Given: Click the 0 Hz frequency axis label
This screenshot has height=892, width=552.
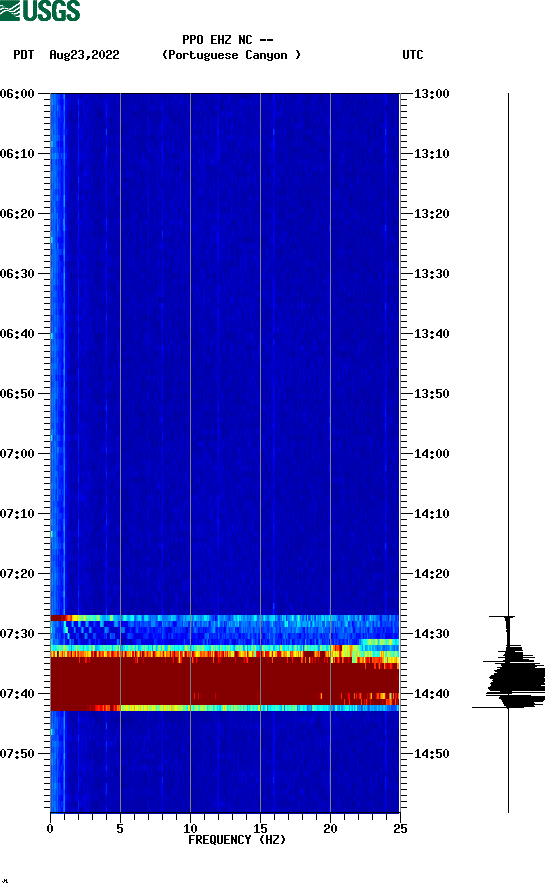Looking at the screenshot, I should point(50,829).
